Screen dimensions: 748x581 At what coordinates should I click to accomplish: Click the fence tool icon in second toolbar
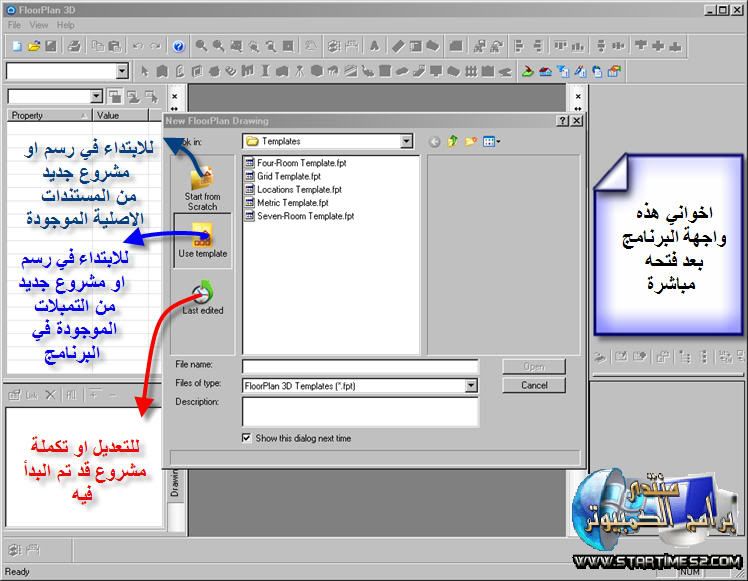point(471,72)
